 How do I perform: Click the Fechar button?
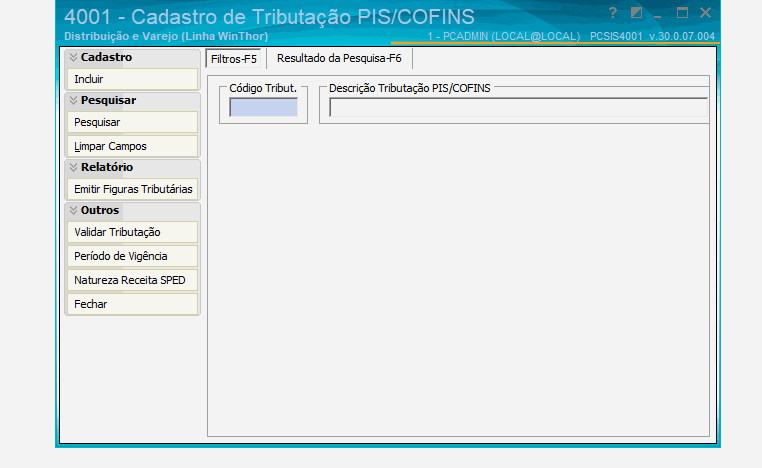click(x=132, y=304)
